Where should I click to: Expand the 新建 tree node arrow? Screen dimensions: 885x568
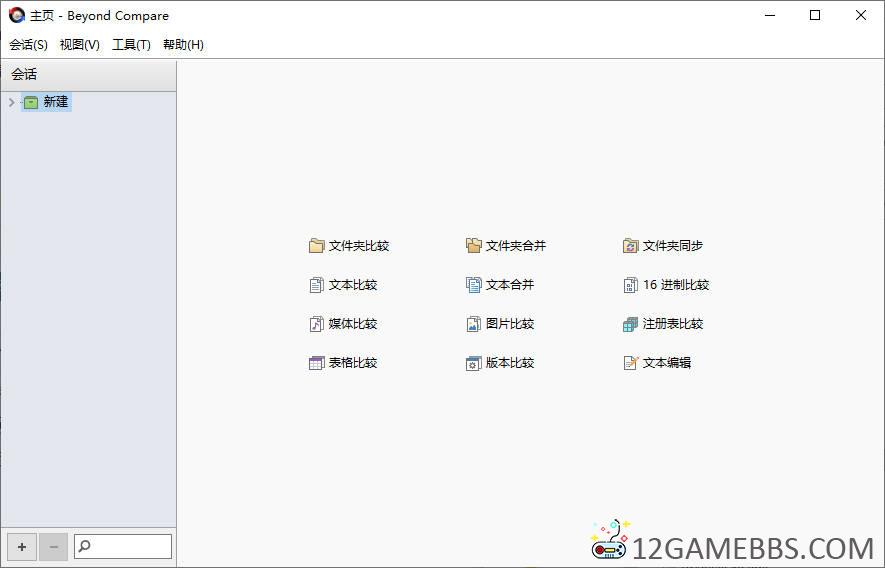click(11, 102)
